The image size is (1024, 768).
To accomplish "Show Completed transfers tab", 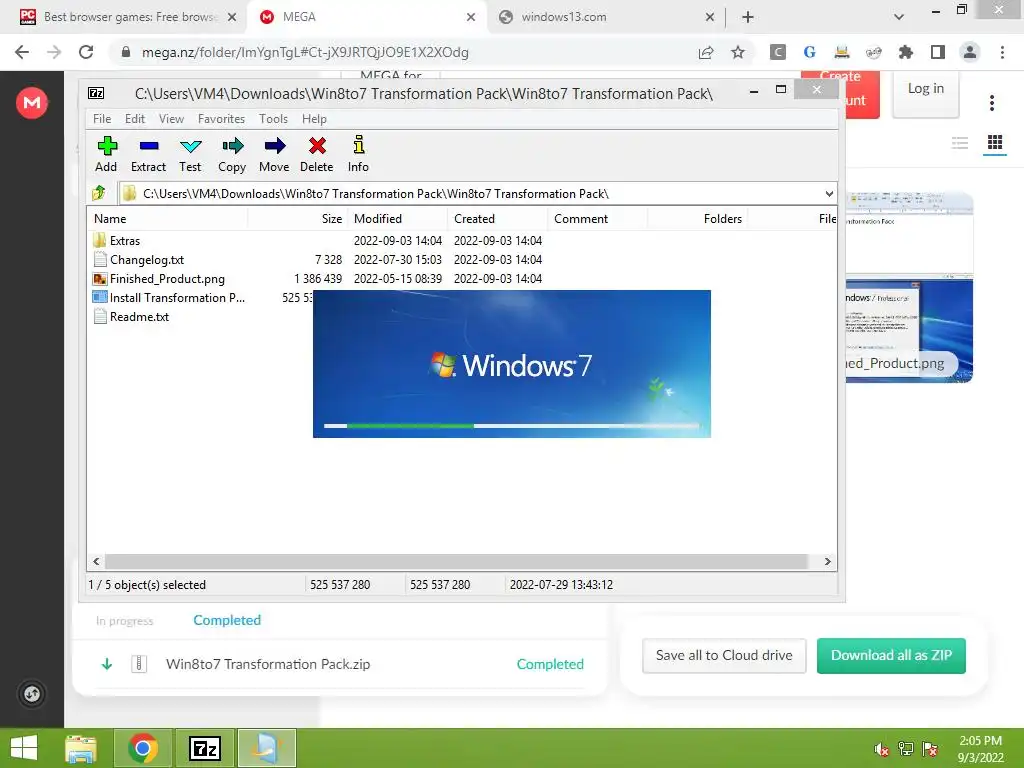I will 227,620.
